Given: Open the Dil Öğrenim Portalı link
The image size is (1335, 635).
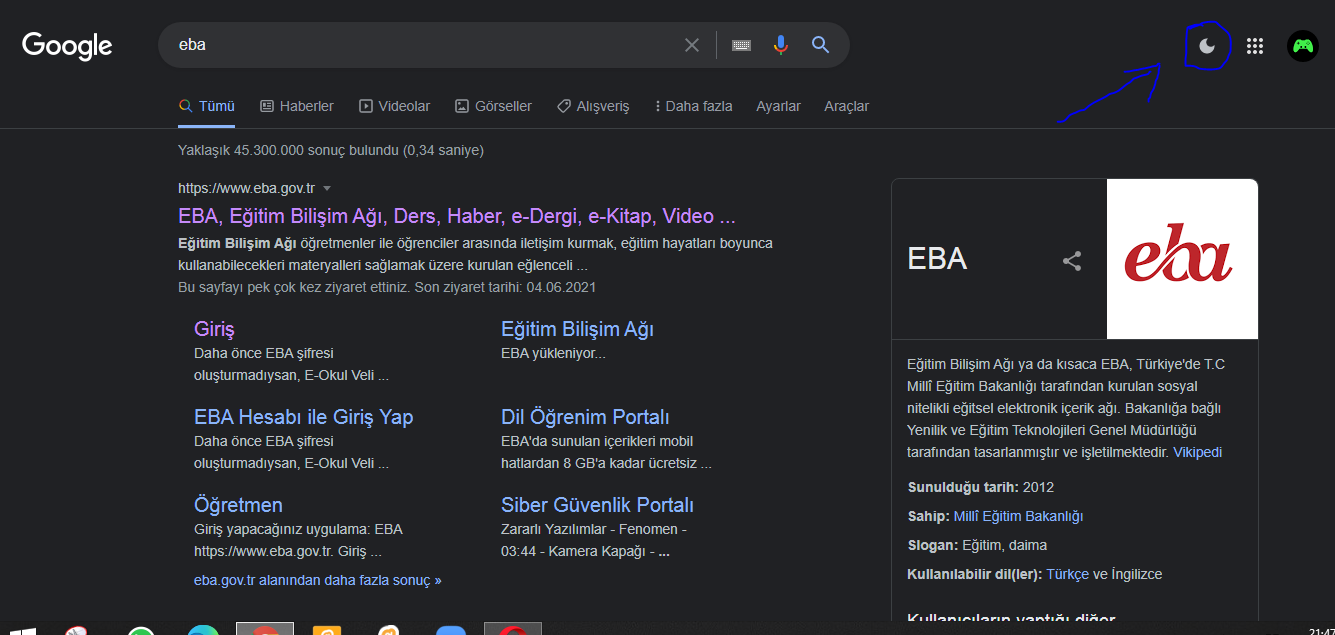Looking at the screenshot, I should (x=585, y=417).
